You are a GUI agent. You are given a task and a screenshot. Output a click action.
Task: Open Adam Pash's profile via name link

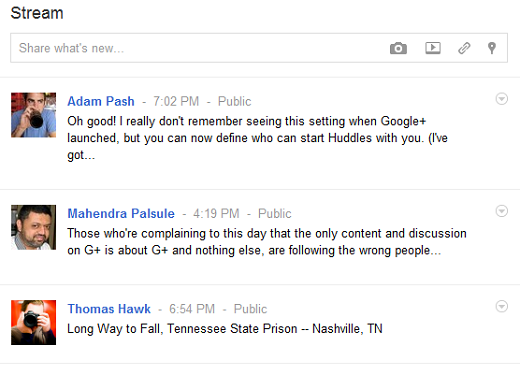tap(101, 101)
